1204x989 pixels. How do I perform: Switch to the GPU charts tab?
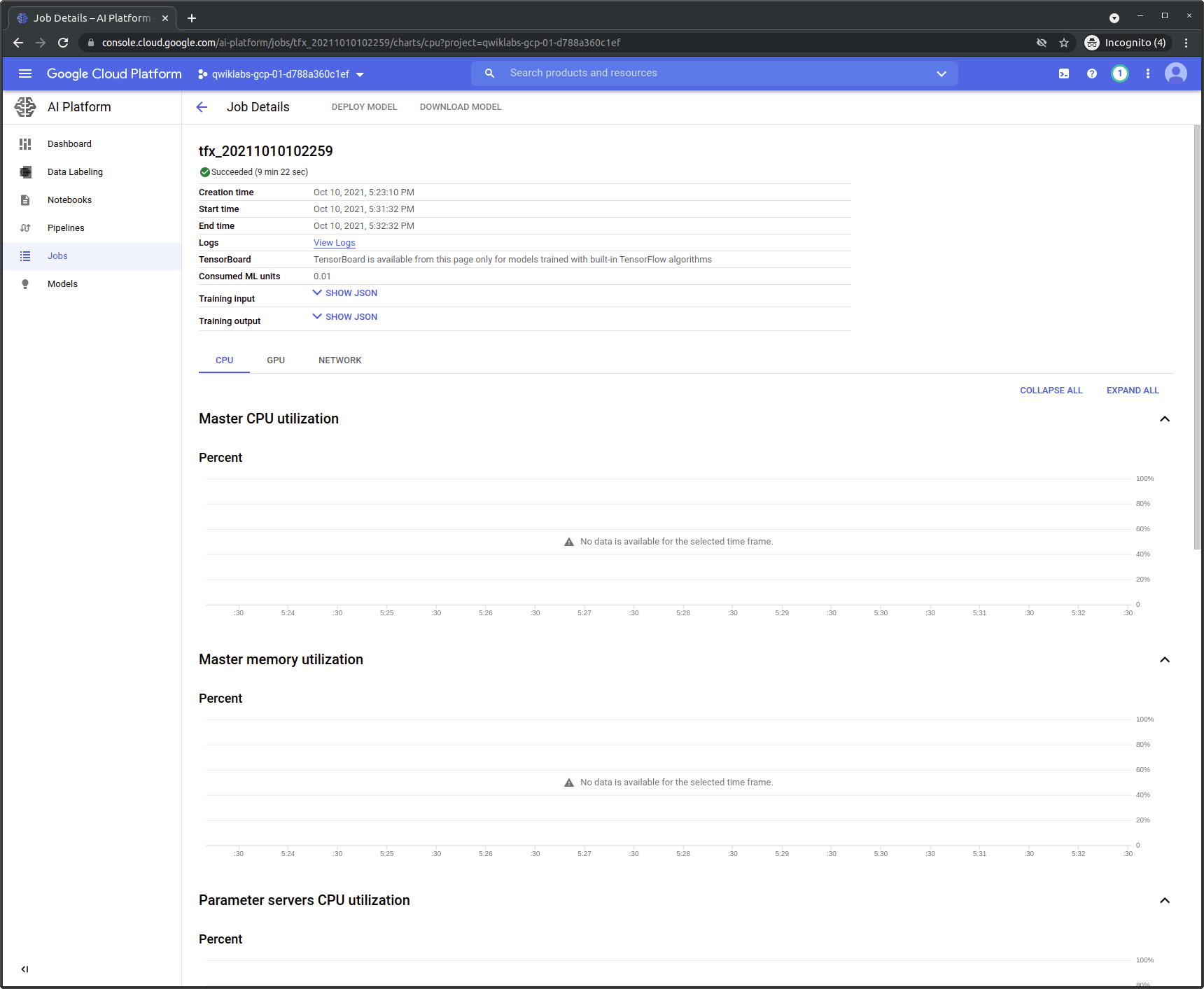click(x=276, y=360)
